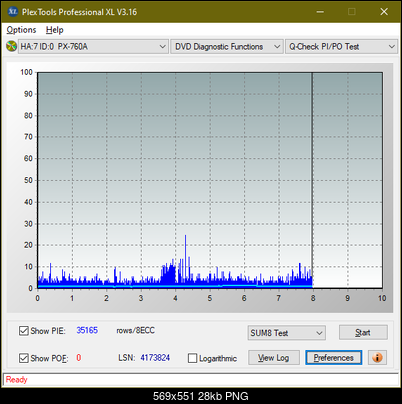Click the LSN value 4173824
This screenshot has width=402, height=404.
(x=155, y=358)
